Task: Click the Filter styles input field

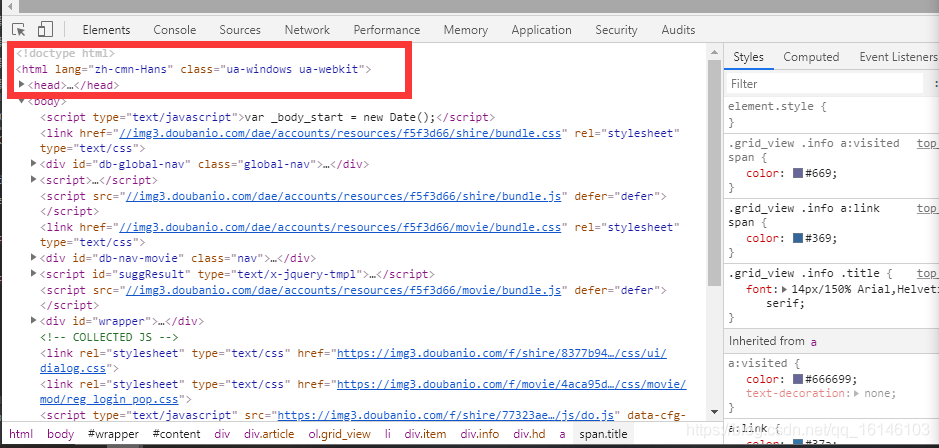Action: (825, 84)
